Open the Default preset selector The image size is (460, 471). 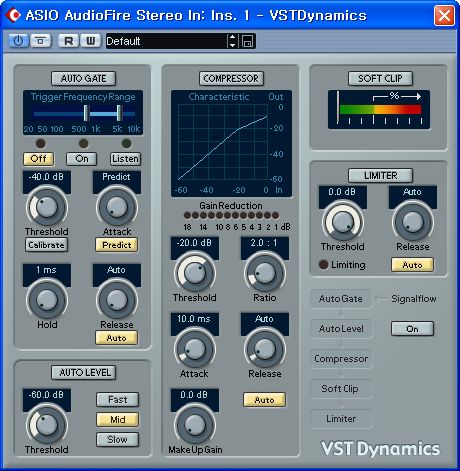pos(166,41)
